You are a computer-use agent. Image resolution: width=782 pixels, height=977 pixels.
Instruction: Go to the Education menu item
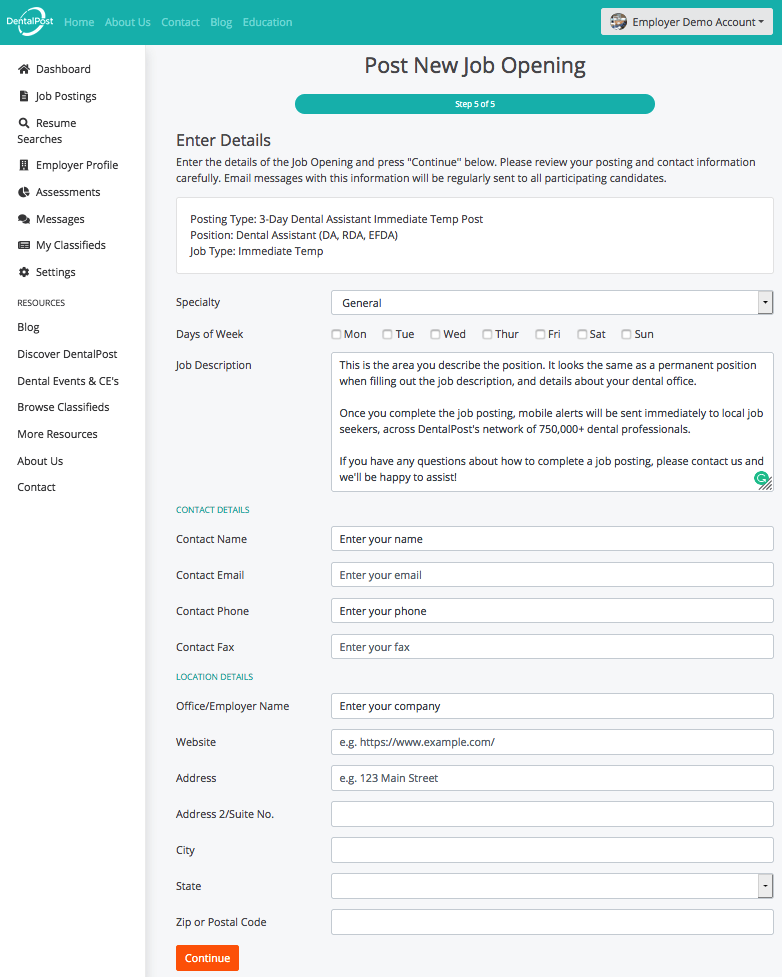(267, 21)
